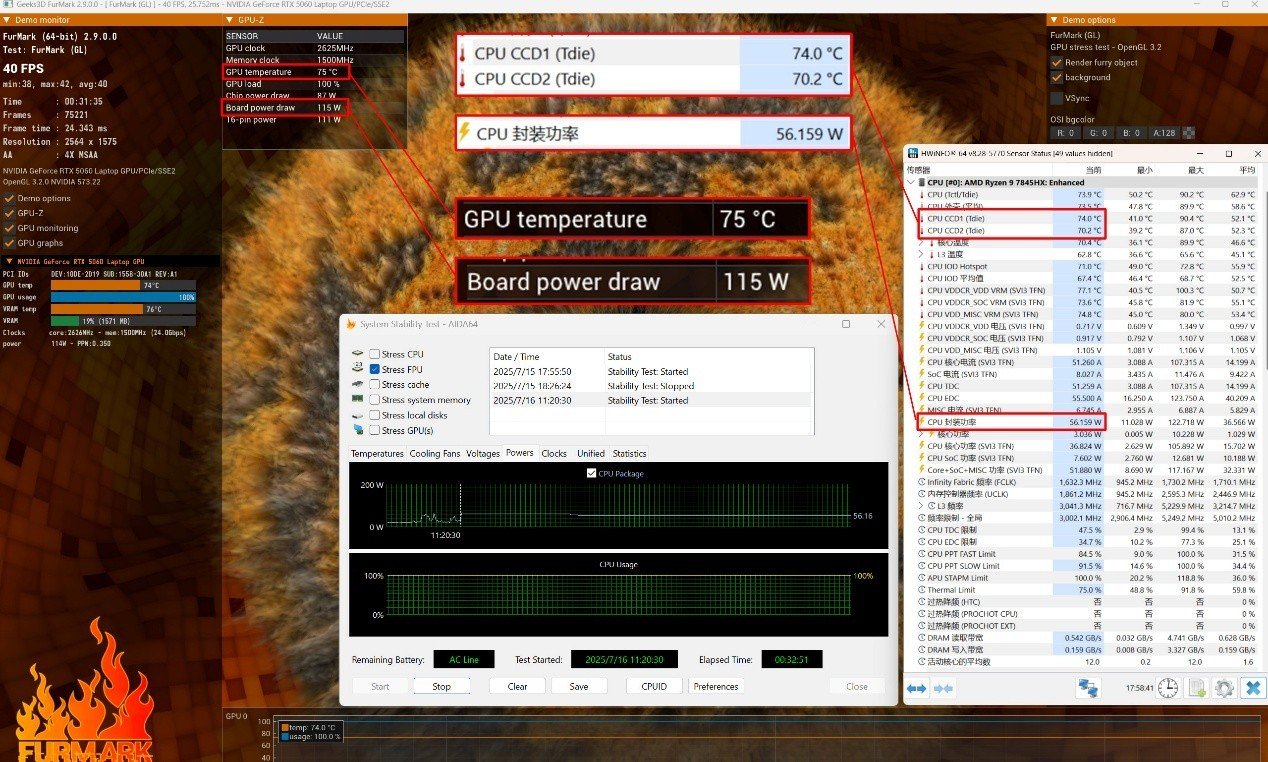Screen dimensions: 1268x762
Task: Click the HWiNFO network monitors icon
Action: pos(1087,688)
